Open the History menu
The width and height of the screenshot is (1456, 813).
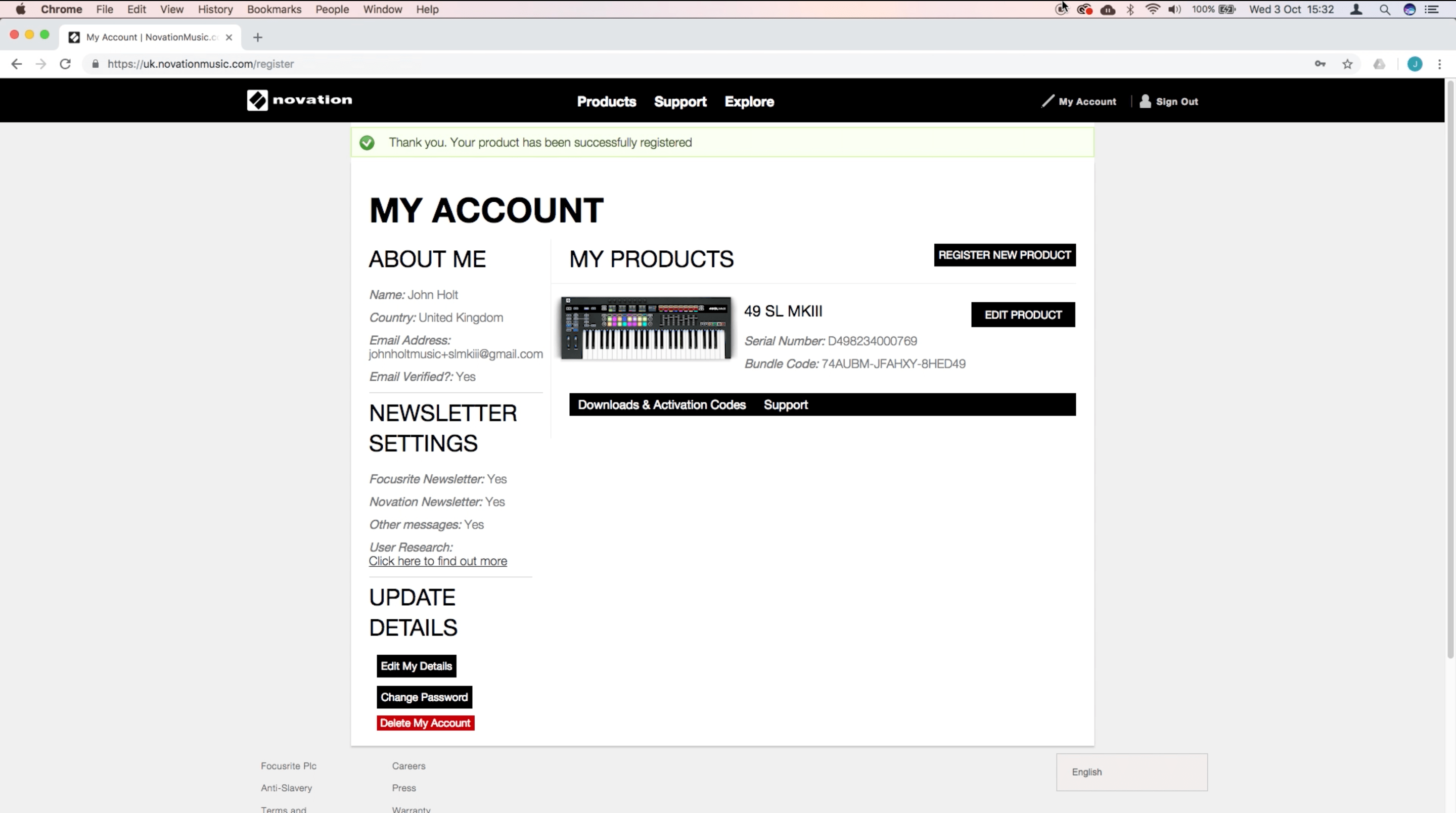pos(215,9)
